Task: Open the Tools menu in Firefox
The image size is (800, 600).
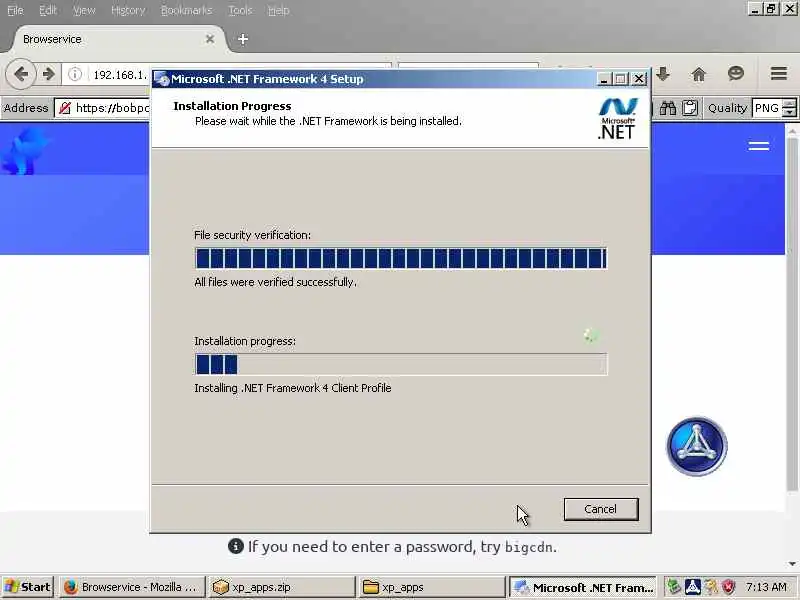Action: (x=240, y=10)
